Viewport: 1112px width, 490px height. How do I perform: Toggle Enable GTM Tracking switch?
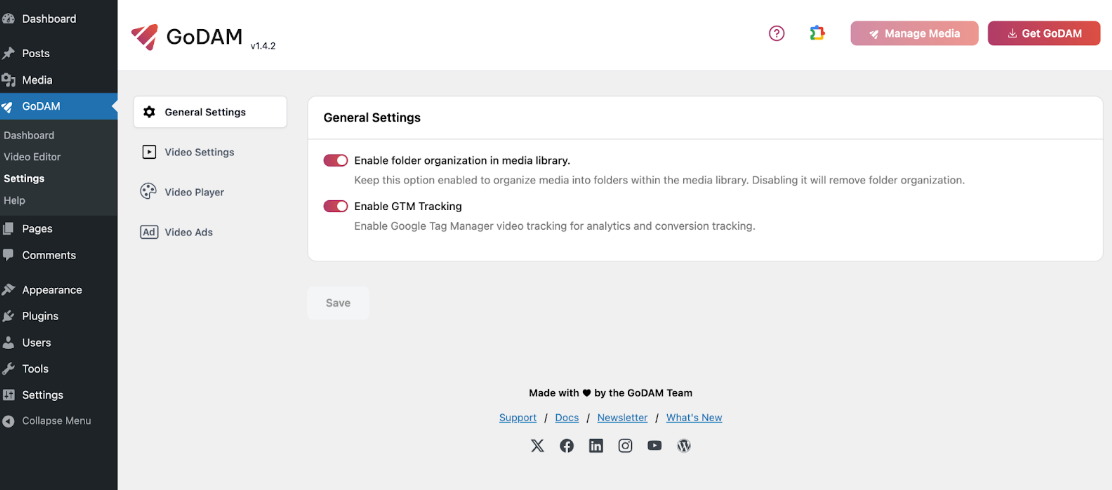coord(335,206)
